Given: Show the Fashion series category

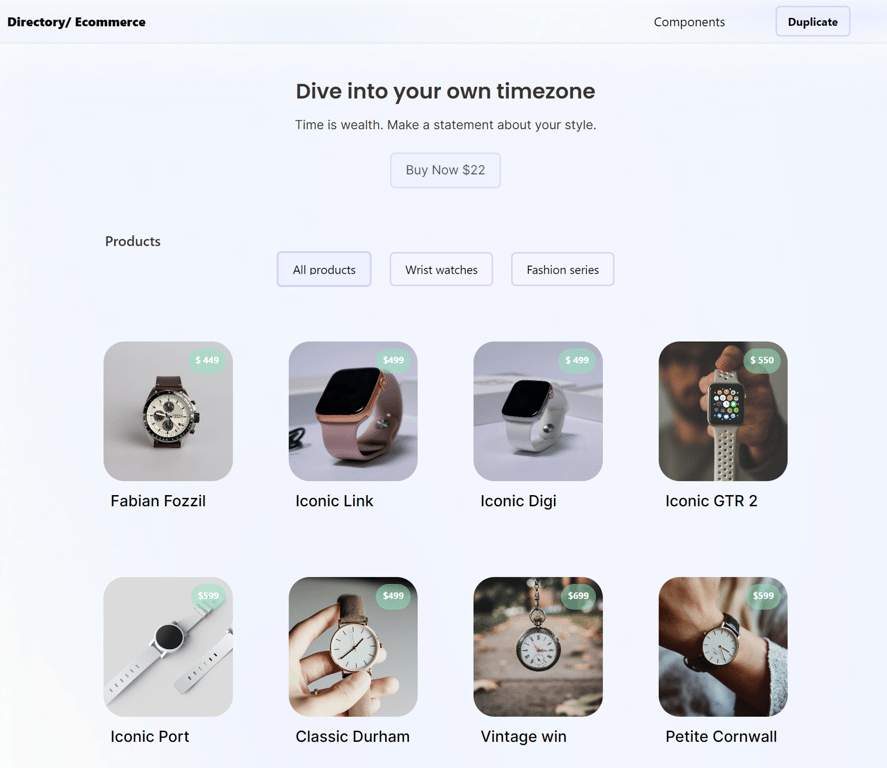Looking at the screenshot, I should coord(563,269).
